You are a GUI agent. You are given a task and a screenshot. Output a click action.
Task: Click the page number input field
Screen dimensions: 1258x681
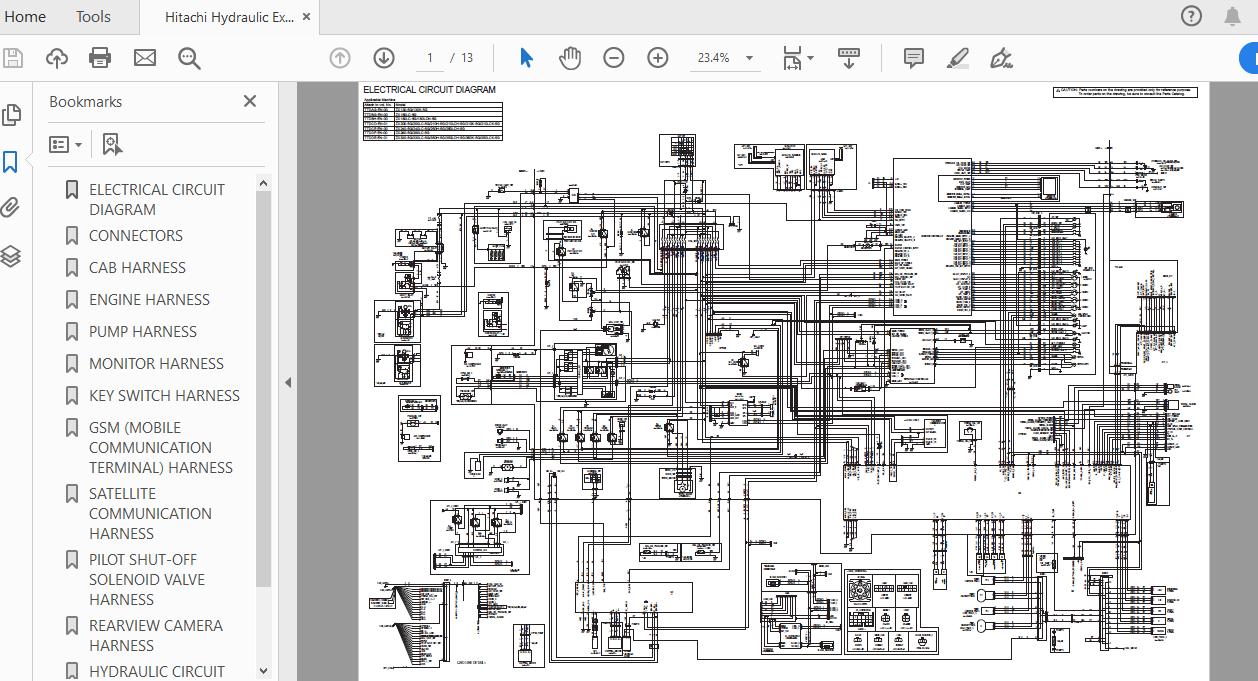coord(430,58)
